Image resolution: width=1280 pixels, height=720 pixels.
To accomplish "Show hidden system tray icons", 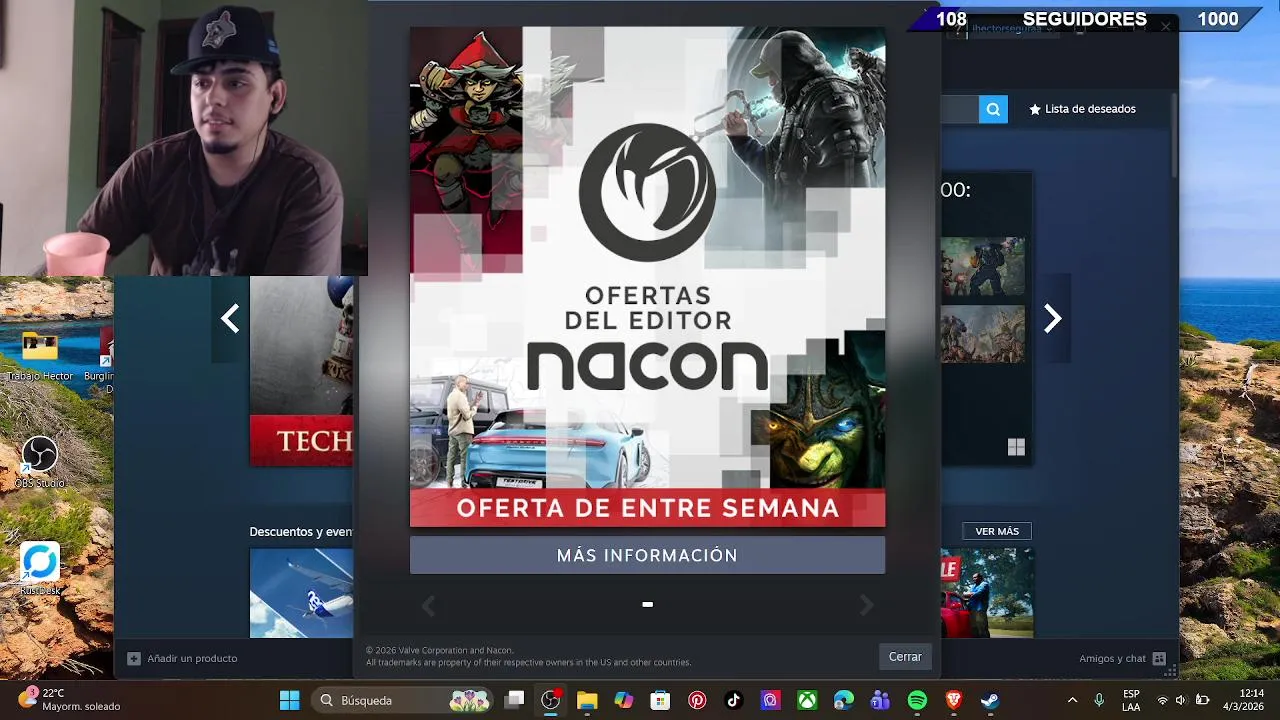I will 1072,700.
